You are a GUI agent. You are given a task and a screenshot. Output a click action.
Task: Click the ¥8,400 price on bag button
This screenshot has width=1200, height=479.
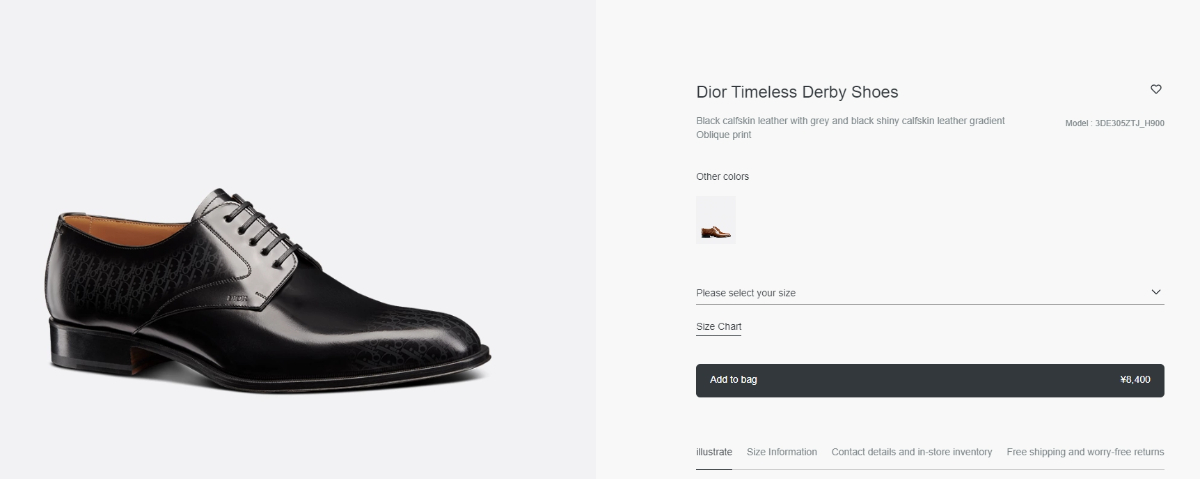pyautogui.click(x=1135, y=380)
